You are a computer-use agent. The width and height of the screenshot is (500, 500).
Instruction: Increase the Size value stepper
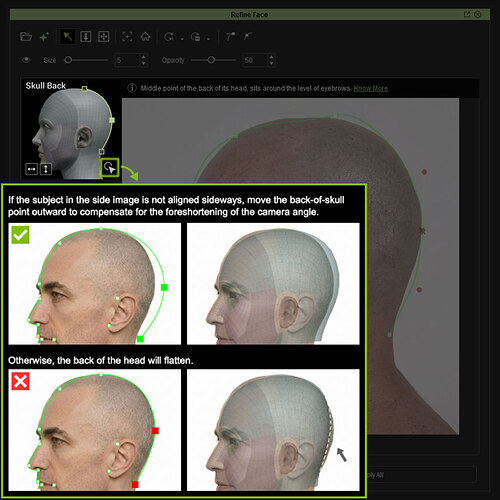143,57
